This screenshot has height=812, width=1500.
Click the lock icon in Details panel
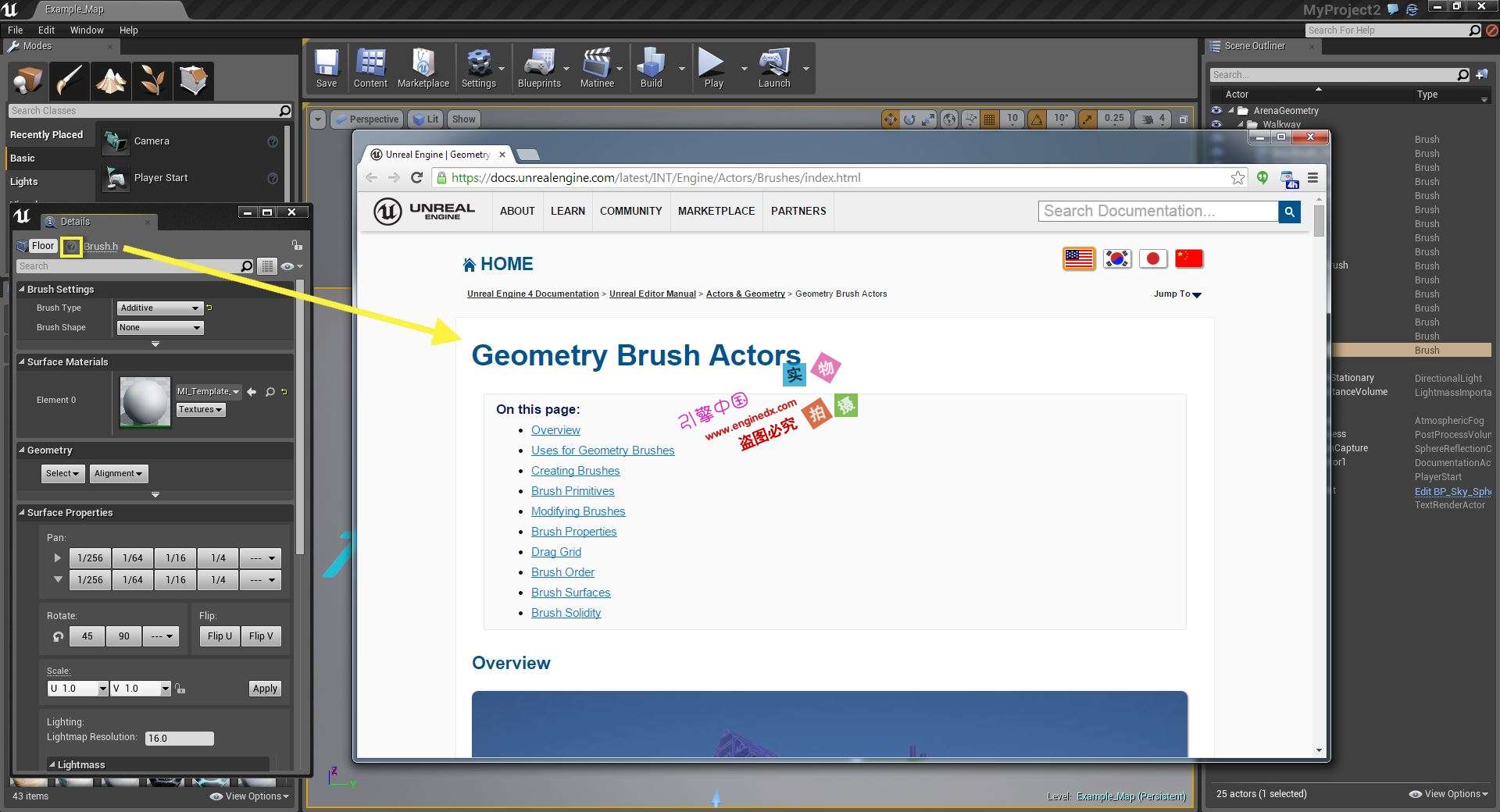(297, 245)
